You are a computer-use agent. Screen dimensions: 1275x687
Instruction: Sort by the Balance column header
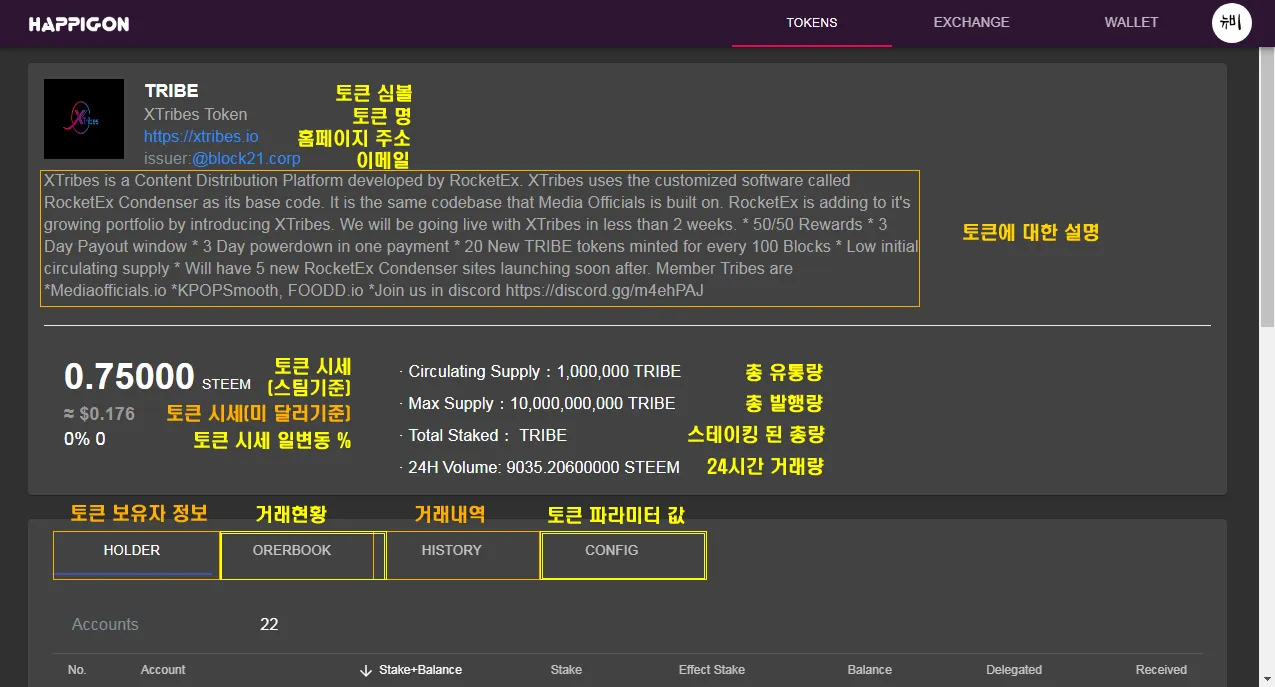tap(870, 670)
